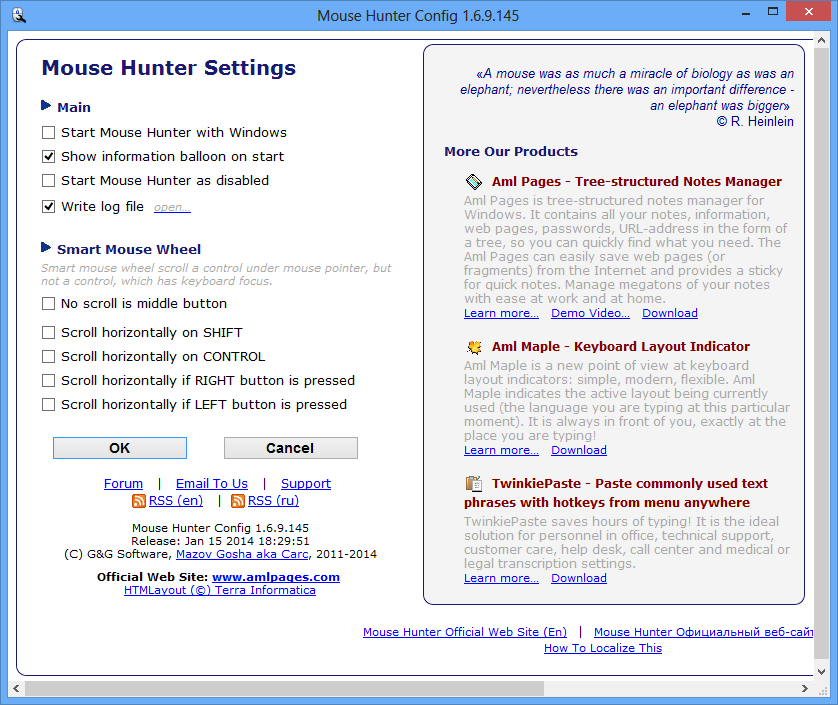
Task: Click the vertical scrollbar thumb
Action: [x=821, y=353]
